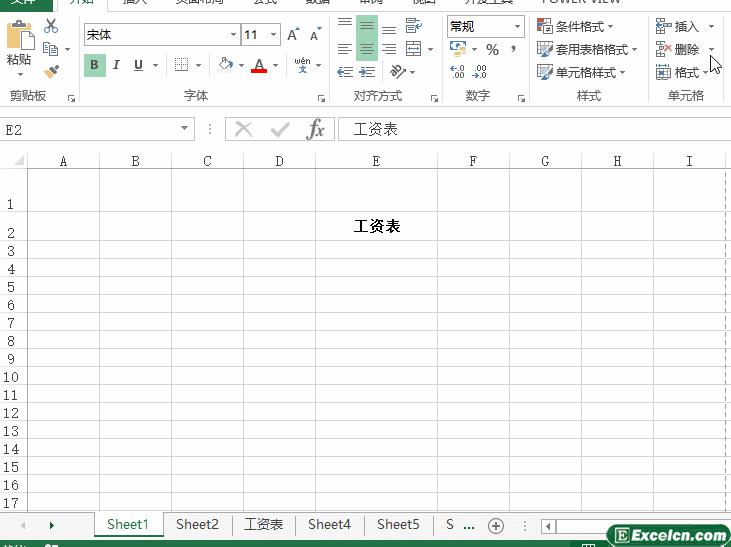Viewport: 731px width, 547px height.
Task: Click Merge and Center icon
Action: pos(414,49)
